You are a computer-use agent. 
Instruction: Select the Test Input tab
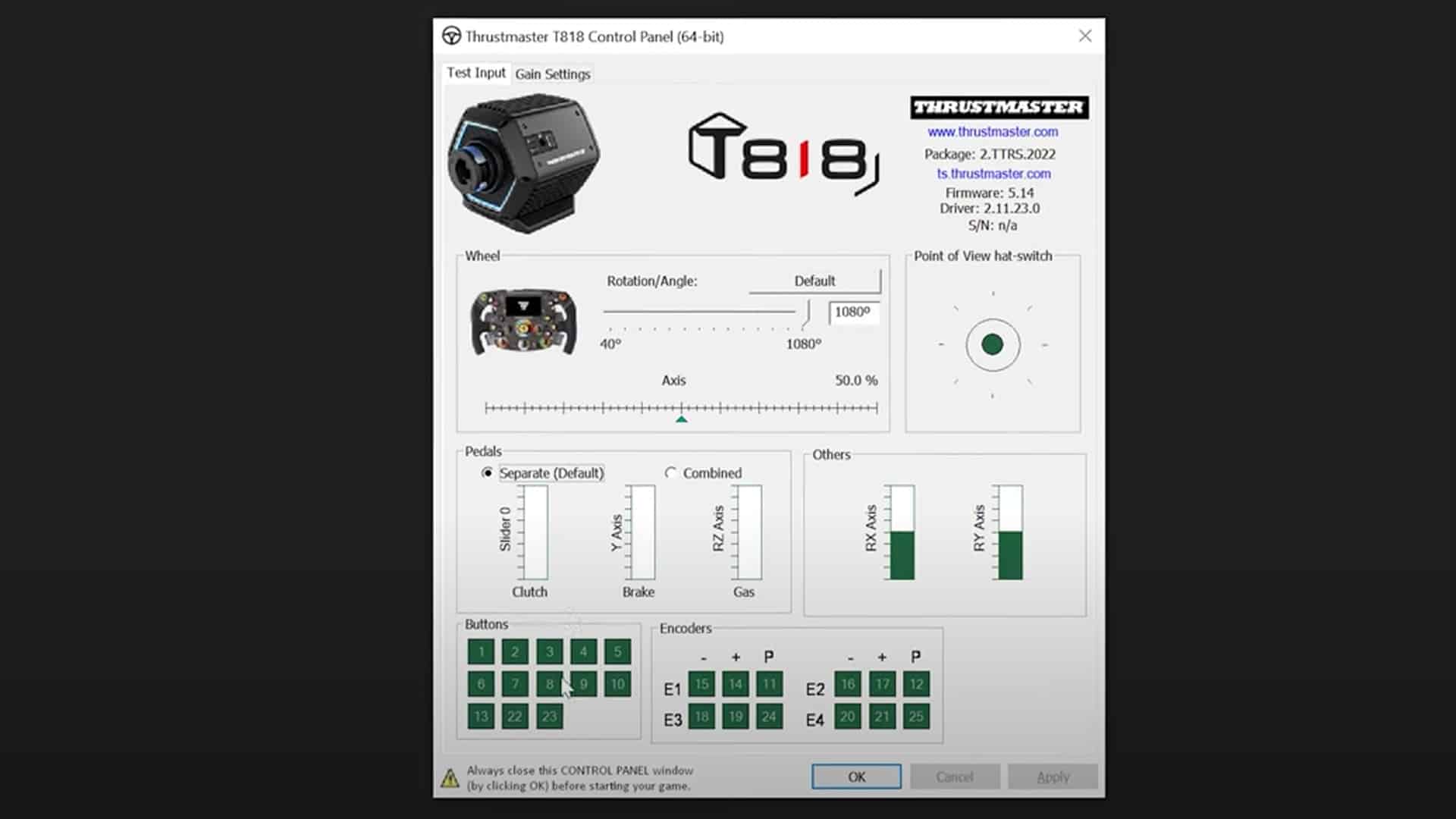coord(476,73)
